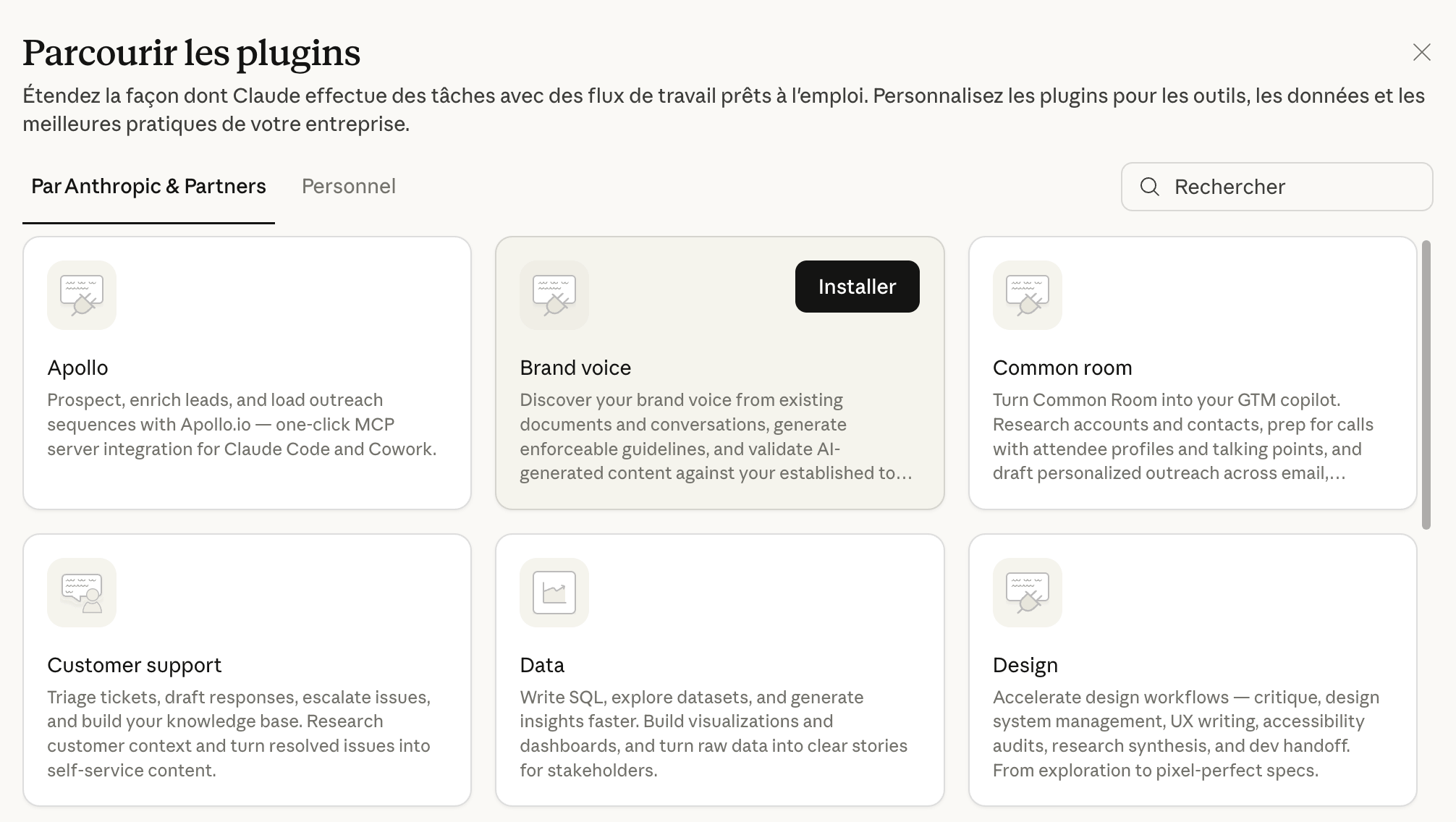This screenshot has height=822, width=1456.
Task: Click the magnifier icon in search box
Action: coord(1150,187)
